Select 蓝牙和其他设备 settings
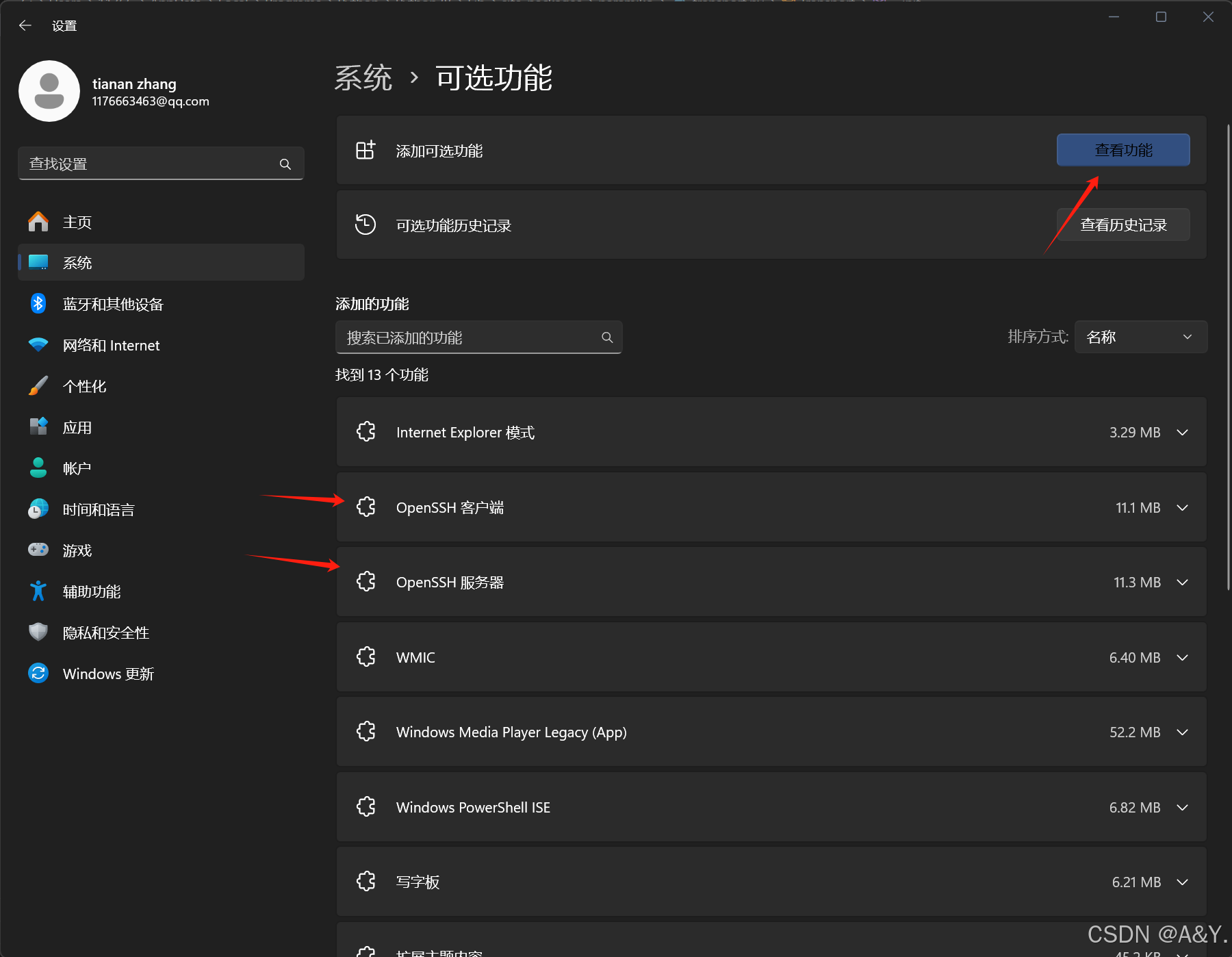The width and height of the screenshot is (1232, 957). (x=113, y=304)
